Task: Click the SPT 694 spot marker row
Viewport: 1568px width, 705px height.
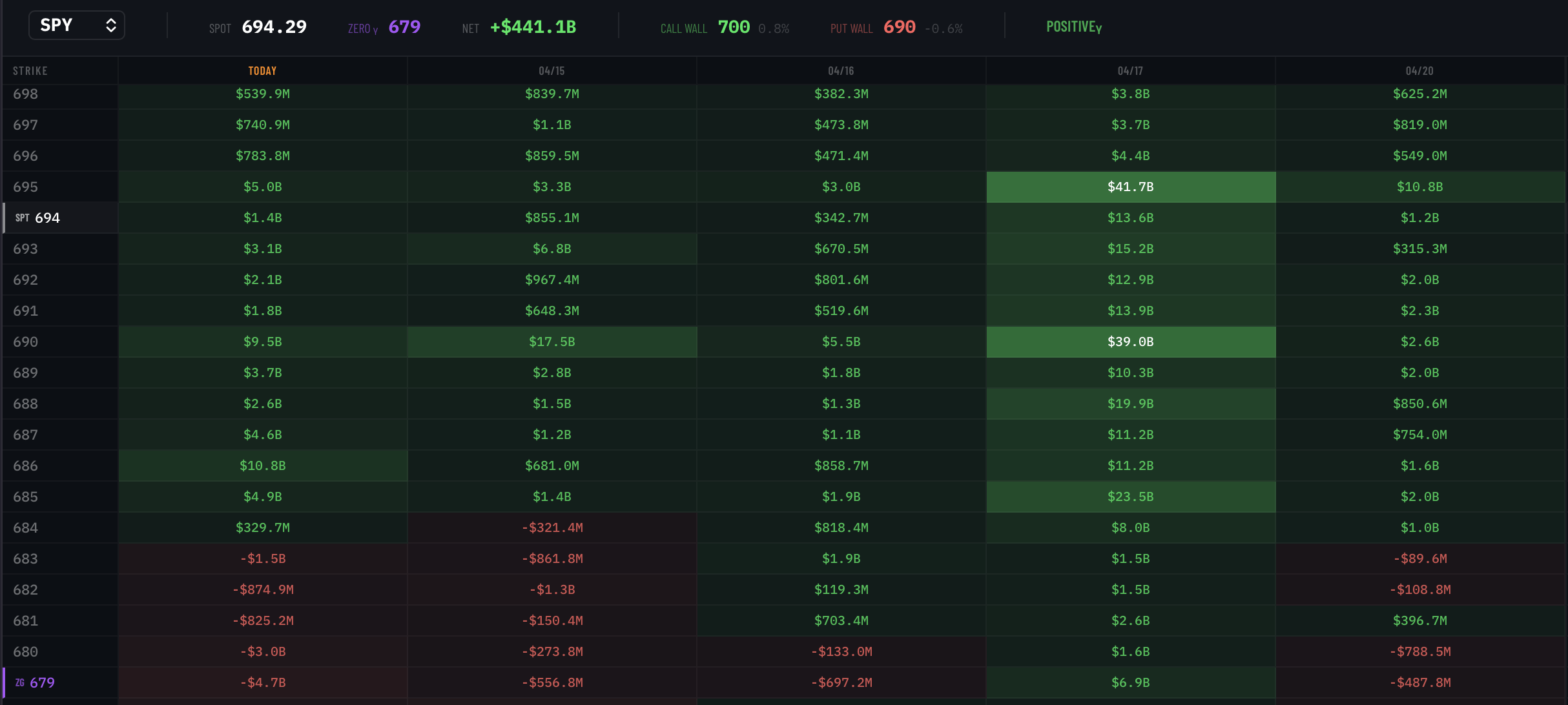Action: coord(59,218)
